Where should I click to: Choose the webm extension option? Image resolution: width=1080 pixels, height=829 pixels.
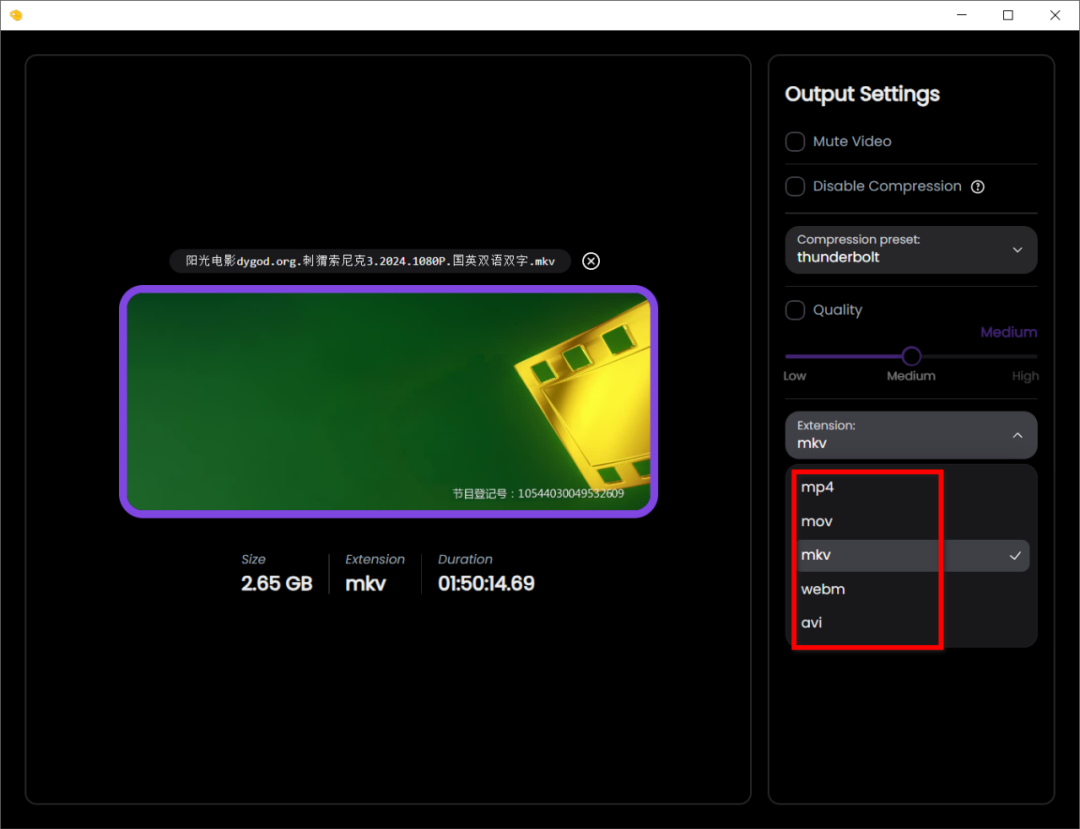[822, 589]
